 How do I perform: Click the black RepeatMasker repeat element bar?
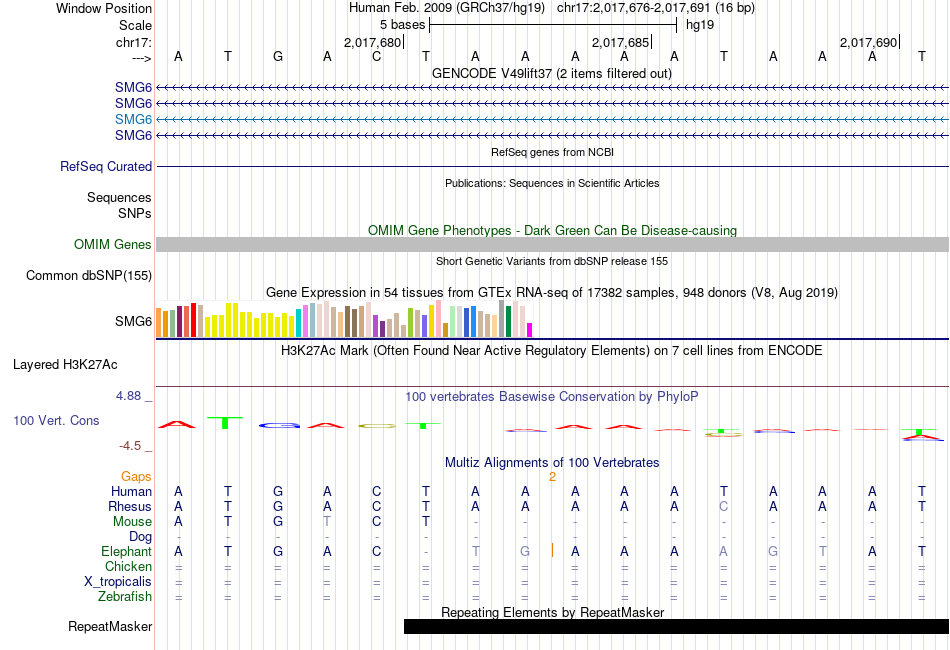click(x=676, y=626)
